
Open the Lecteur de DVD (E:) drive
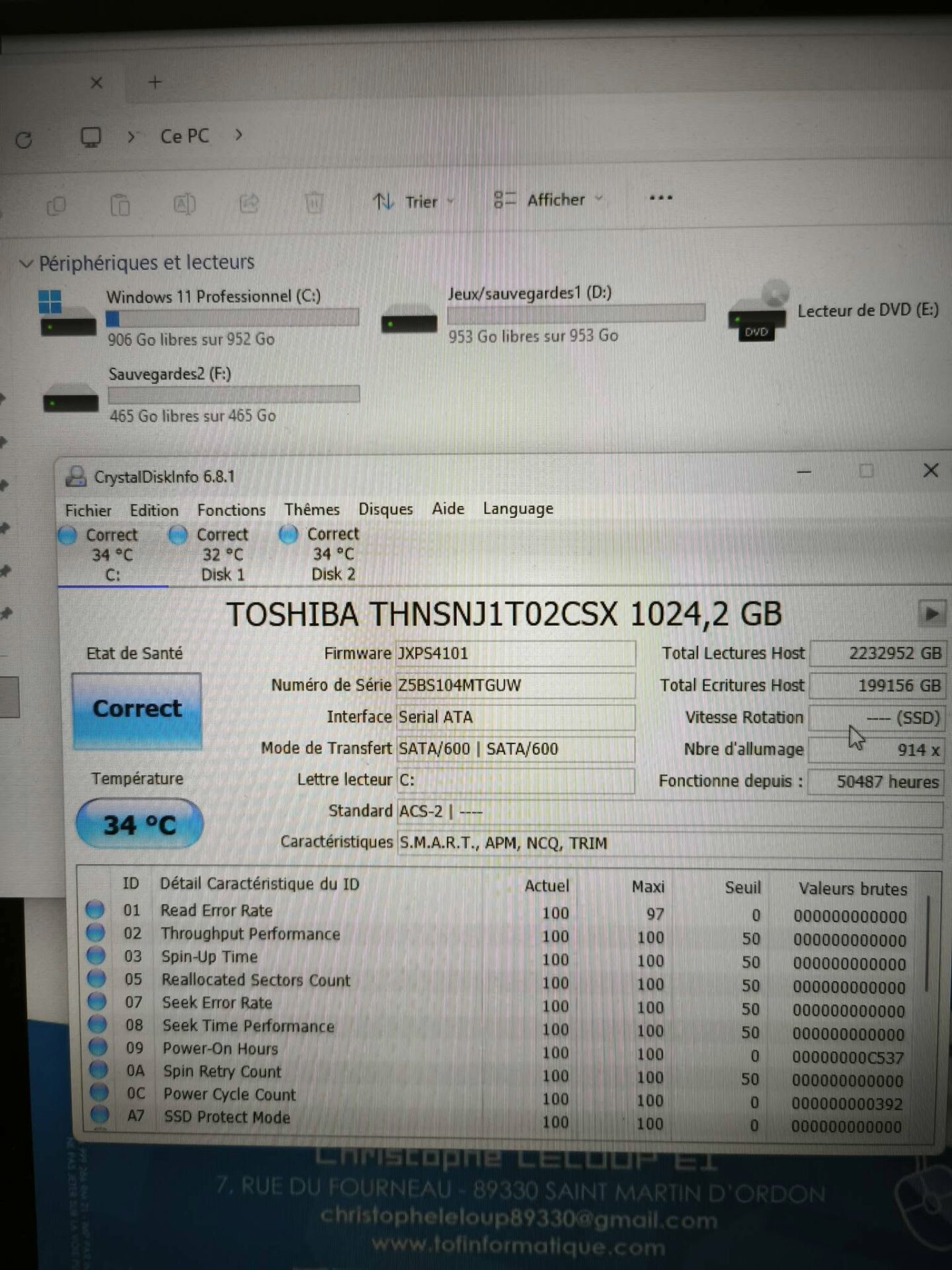(833, 316)
